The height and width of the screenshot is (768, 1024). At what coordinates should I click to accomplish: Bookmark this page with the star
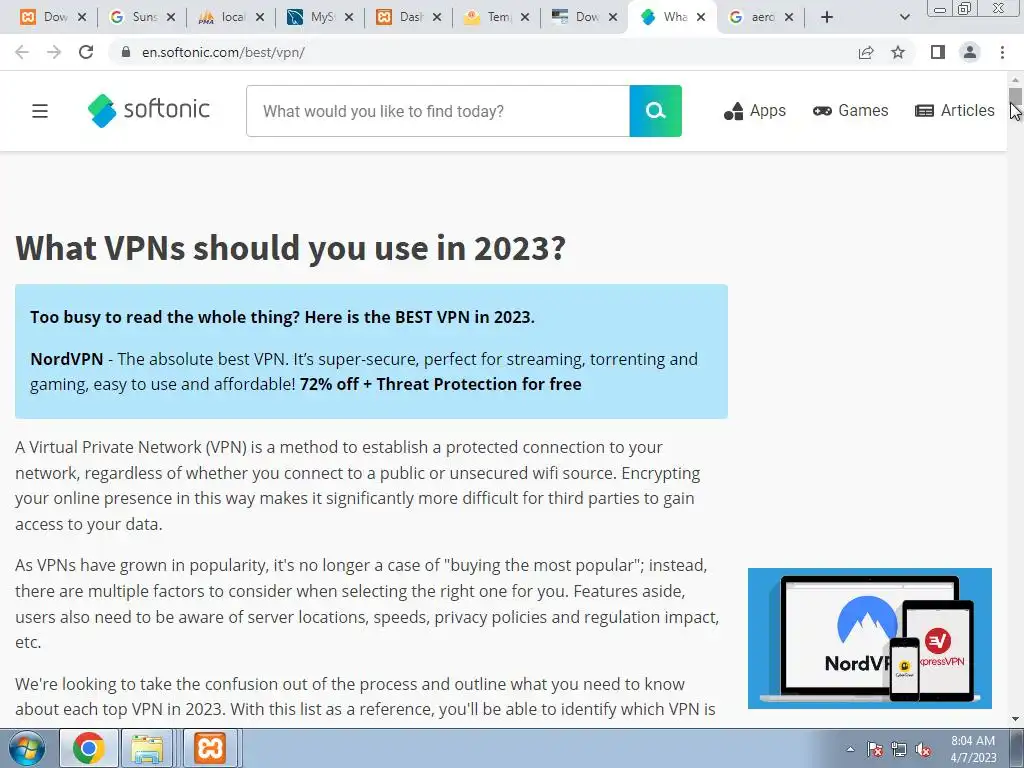(898, 52)
